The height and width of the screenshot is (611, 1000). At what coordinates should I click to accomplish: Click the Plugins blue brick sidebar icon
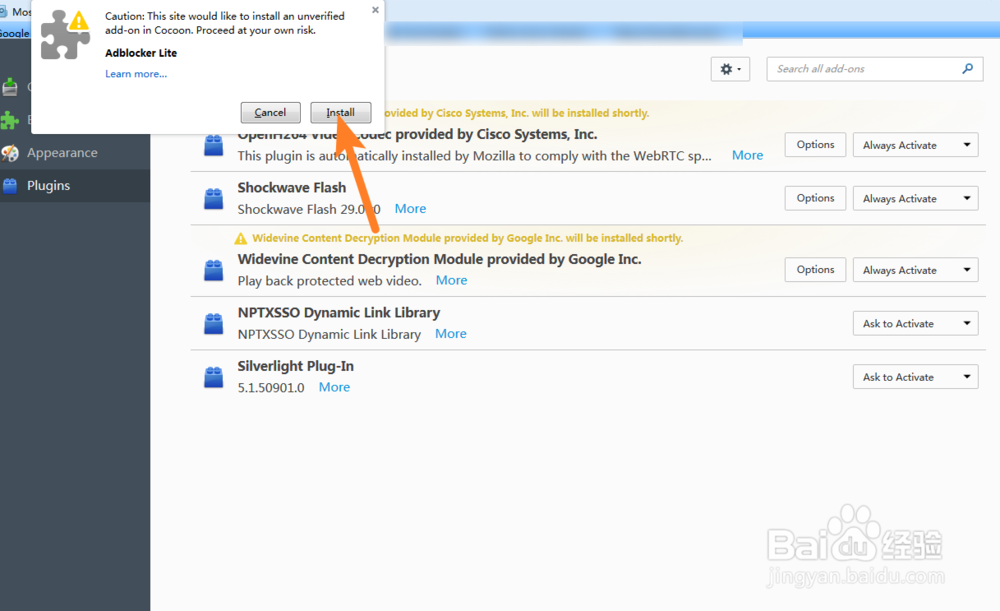(x=10, y=186)
